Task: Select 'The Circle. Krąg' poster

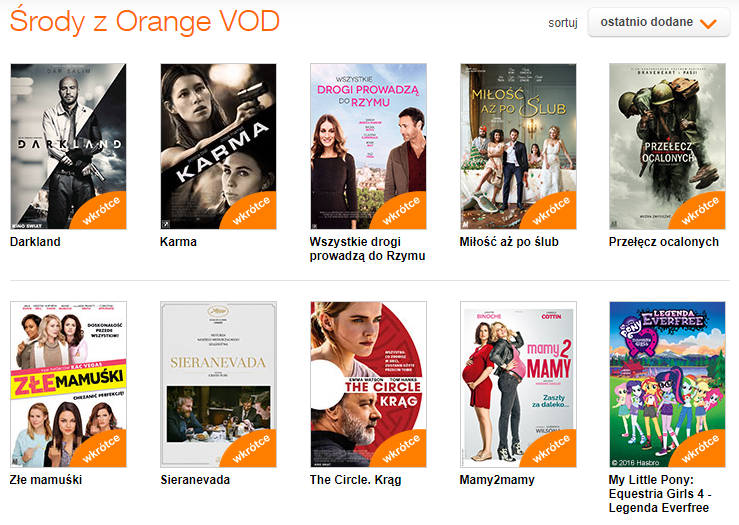Action: 368,385
